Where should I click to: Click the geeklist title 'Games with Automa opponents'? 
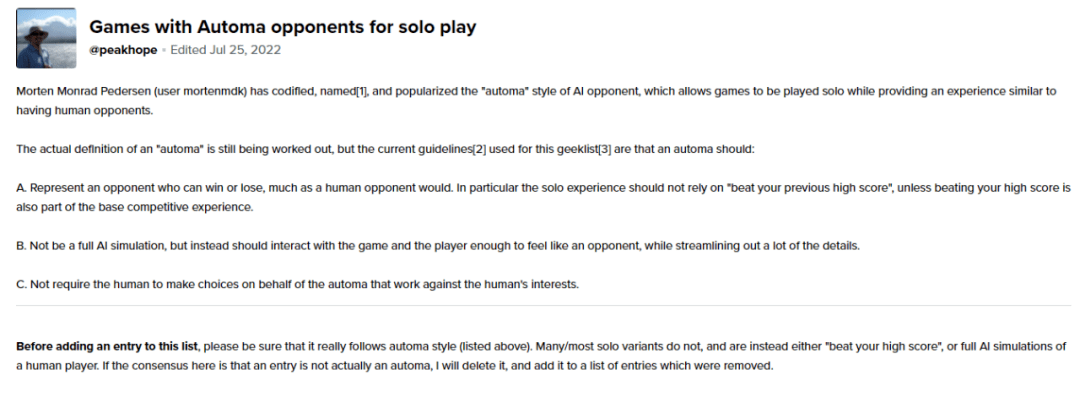(282, 26)
